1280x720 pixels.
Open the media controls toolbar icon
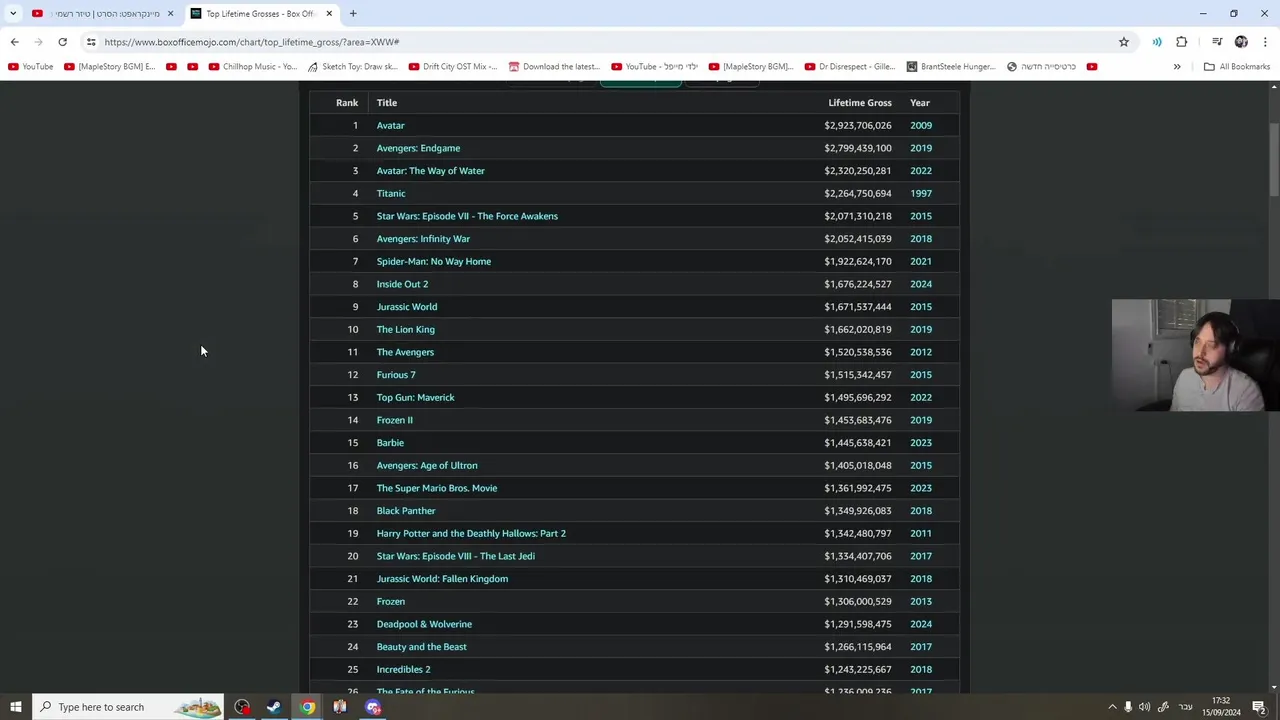pos(1217,42)
